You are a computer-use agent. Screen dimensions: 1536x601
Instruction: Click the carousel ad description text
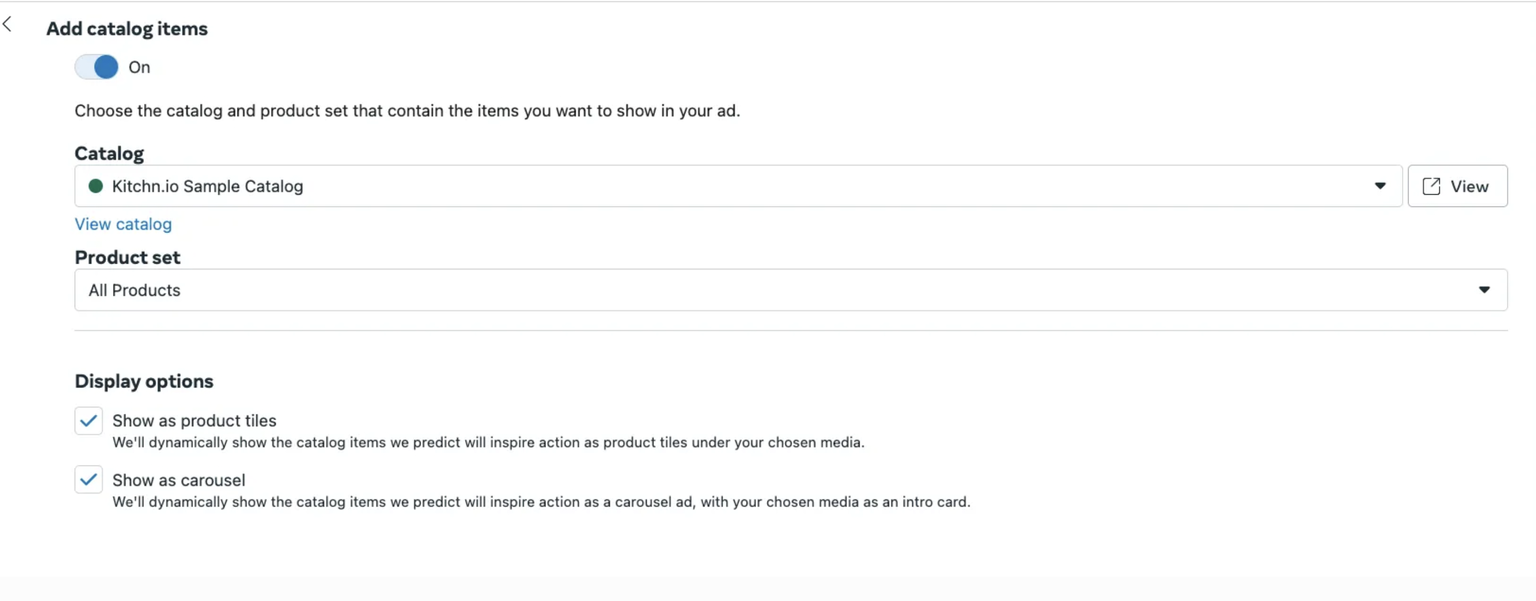click(x=541, y=502)
